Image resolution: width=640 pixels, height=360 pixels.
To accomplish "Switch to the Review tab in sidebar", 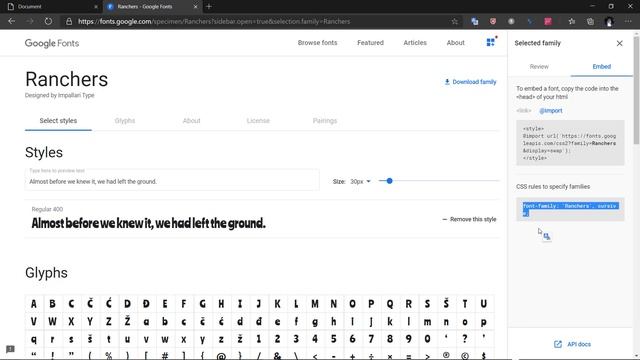I will [539, 67].
